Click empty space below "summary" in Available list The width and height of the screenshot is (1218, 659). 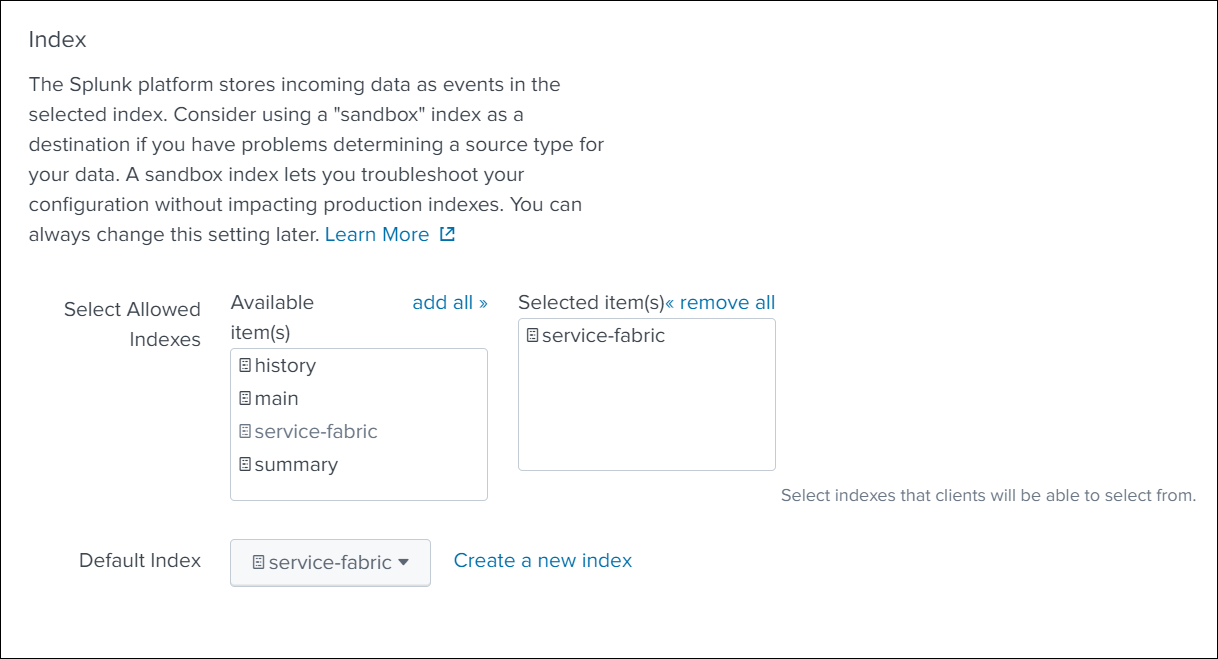pyautogui.click(x=358, y=489)
